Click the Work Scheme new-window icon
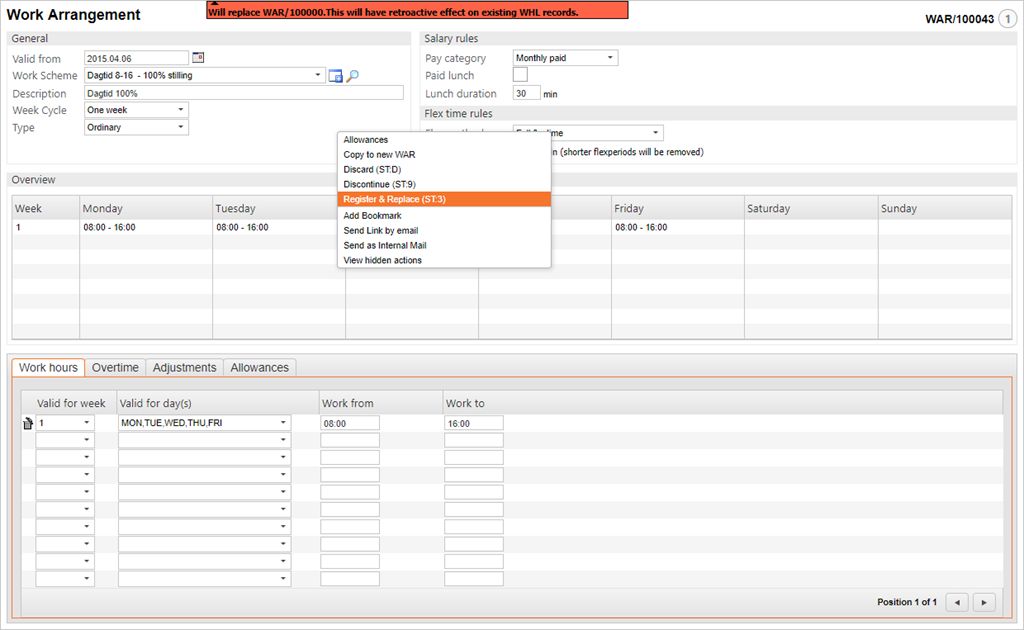The image size is (1024, 630). 336,76
